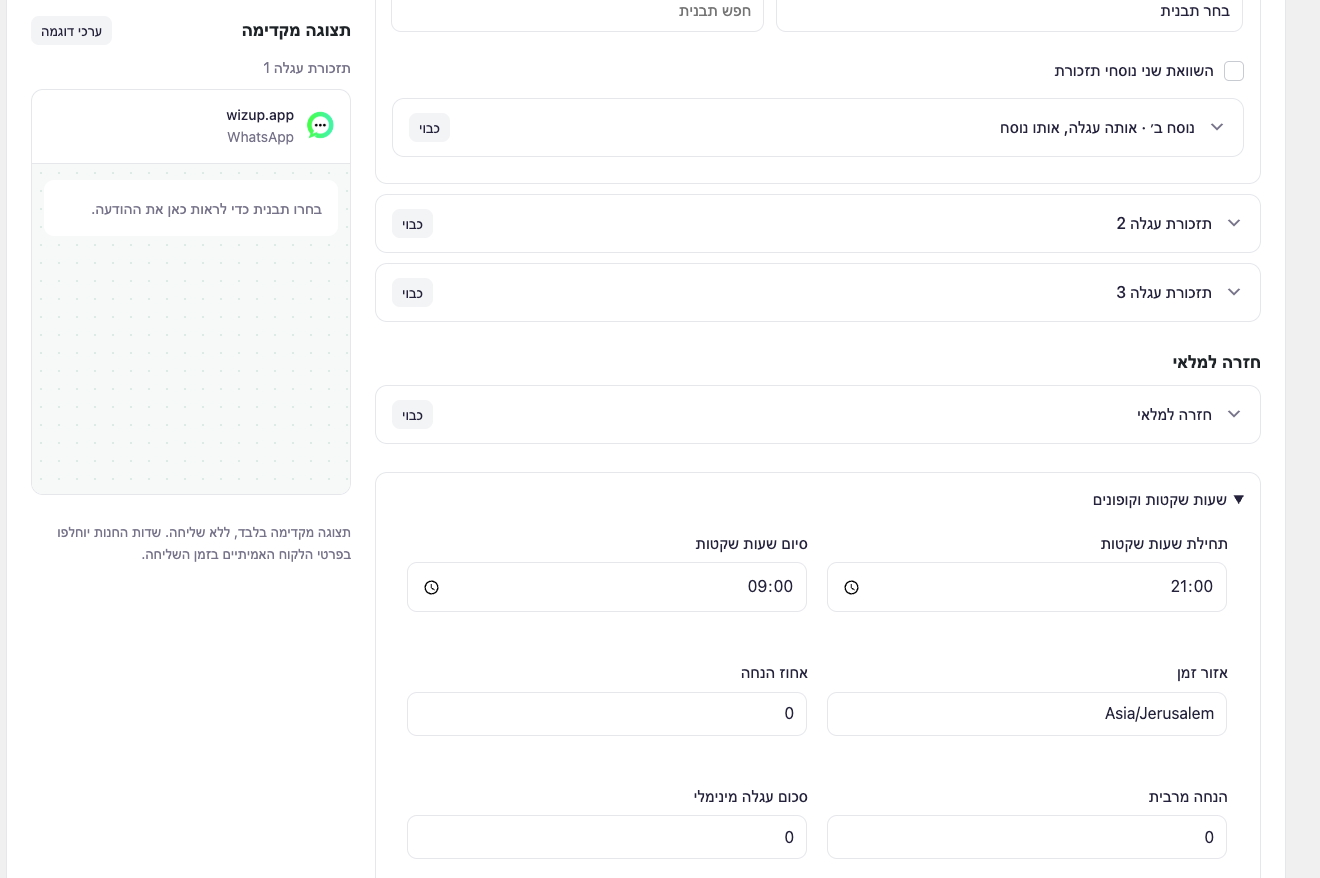Click כבוי badge on תזכורת עגלה 3
The width and height of the screenshot is (1320, 878).
(x=412, y=293)
